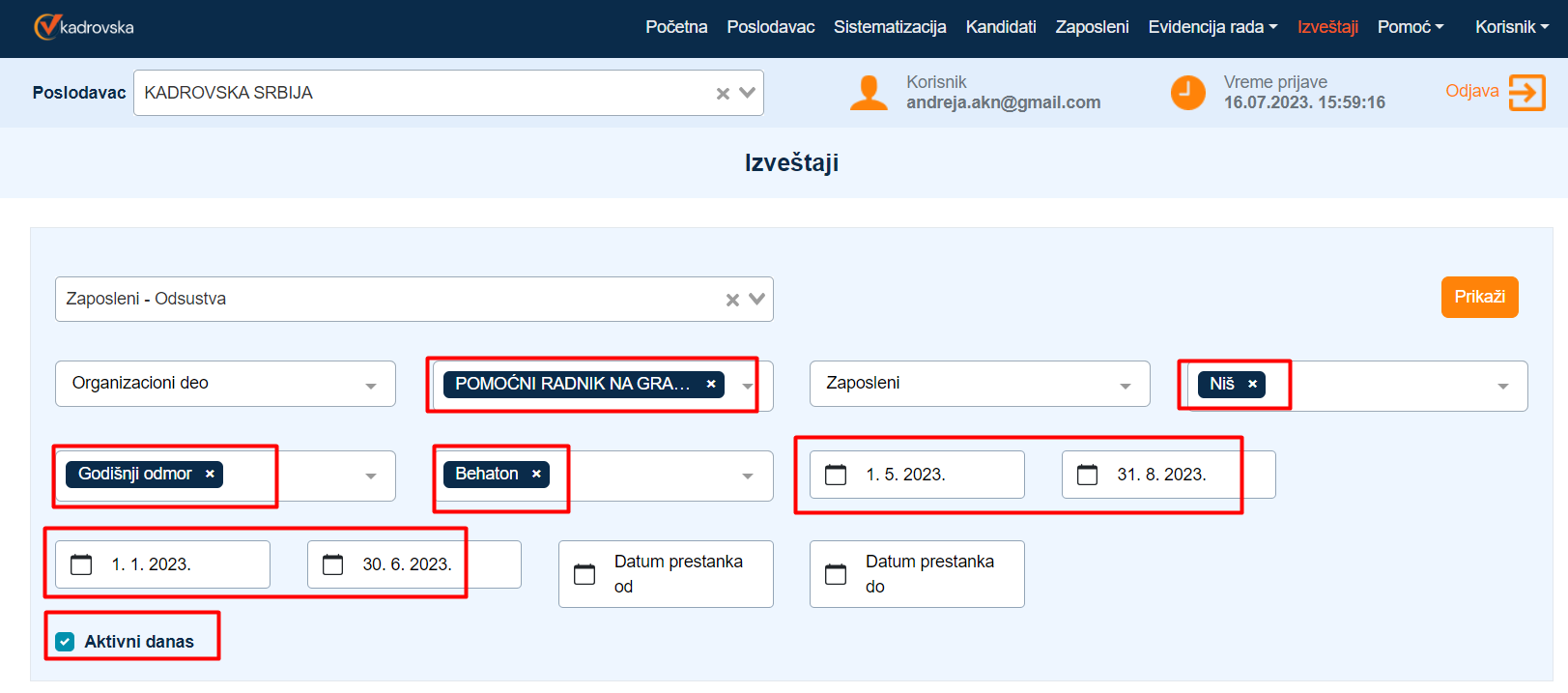Screen dimensions: 1568x693
Task: Open the Evidencija rada menu
Action: coord(1212,27)
